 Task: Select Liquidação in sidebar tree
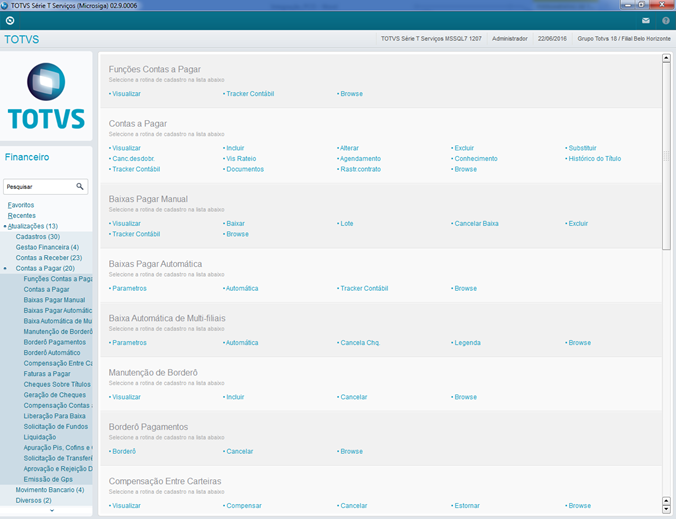coord(40,437)
